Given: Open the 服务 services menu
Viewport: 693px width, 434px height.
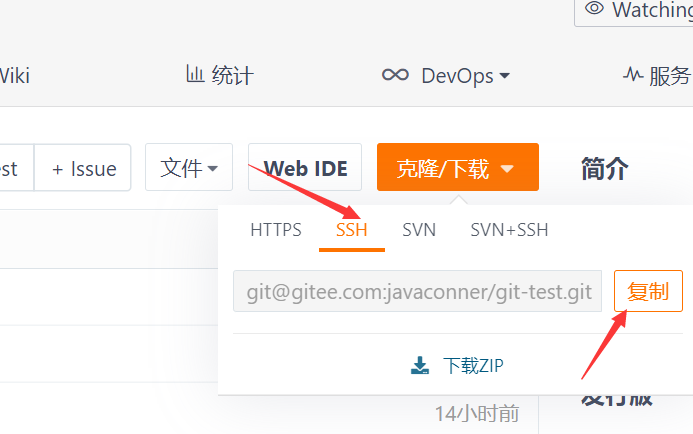Looking at the screenshot, I should 658,76.
